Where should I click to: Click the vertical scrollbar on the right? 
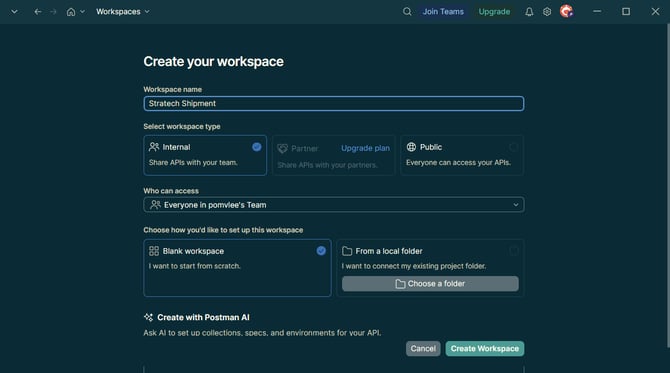coord(668,186)
